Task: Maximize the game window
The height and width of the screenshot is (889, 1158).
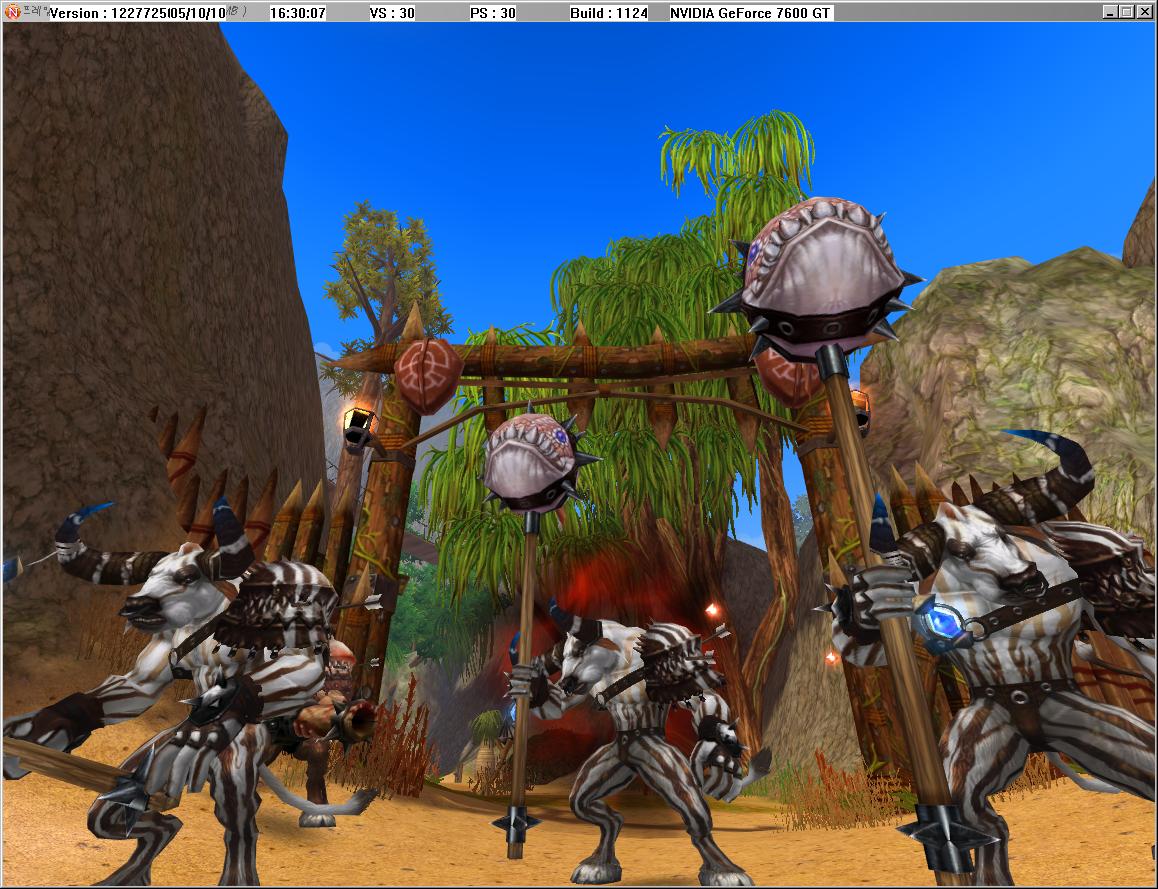Action: pos(1126,12)
